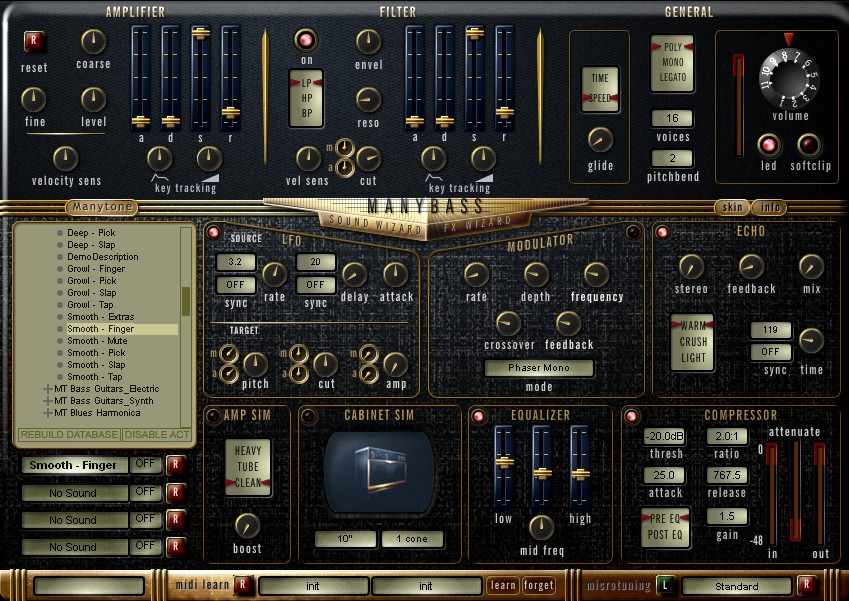Image resolution: width=849 pixels, height=601 pixels.
Task: Click the modulator frequency knob
Action: click(596, 275)
